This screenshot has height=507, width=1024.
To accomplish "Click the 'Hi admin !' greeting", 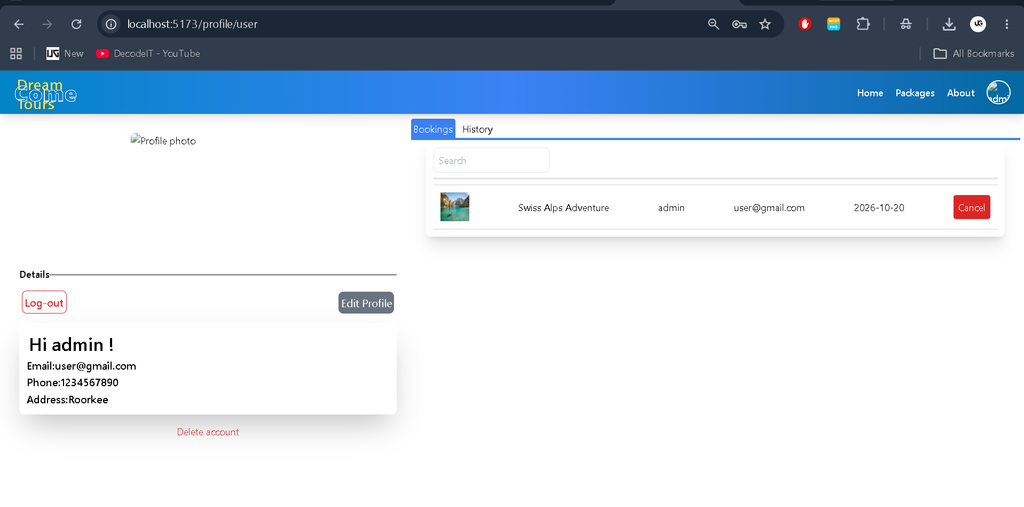I will pos(72,345).
